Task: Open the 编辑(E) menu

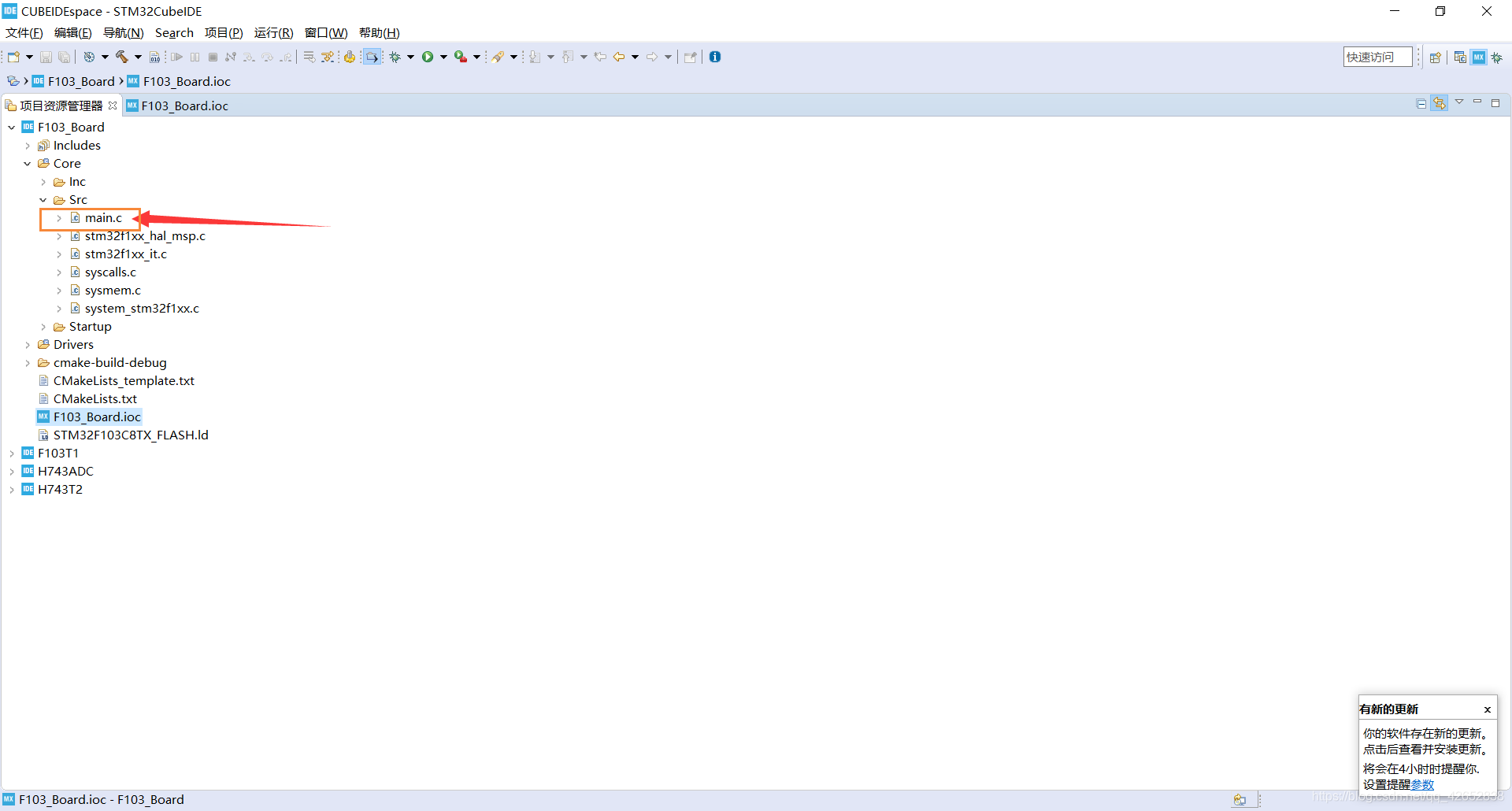Action: pos(73,33)
